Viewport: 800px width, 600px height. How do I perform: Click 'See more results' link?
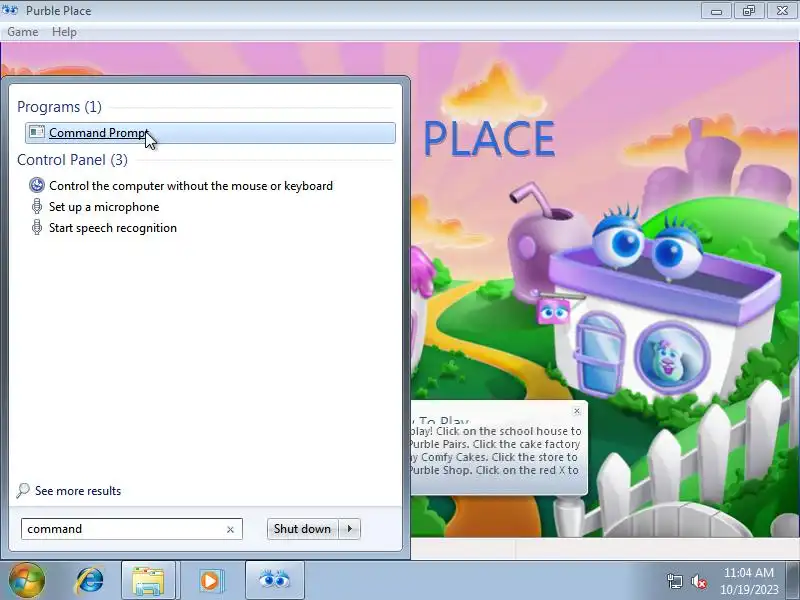78,491
